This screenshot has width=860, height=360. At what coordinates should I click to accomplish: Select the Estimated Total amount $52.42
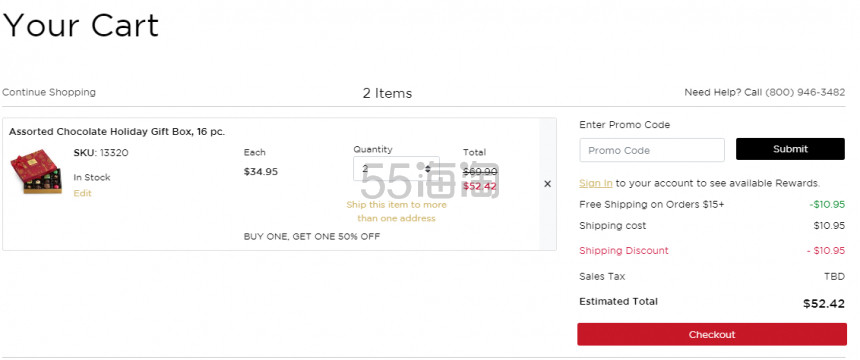click(824, 303)
